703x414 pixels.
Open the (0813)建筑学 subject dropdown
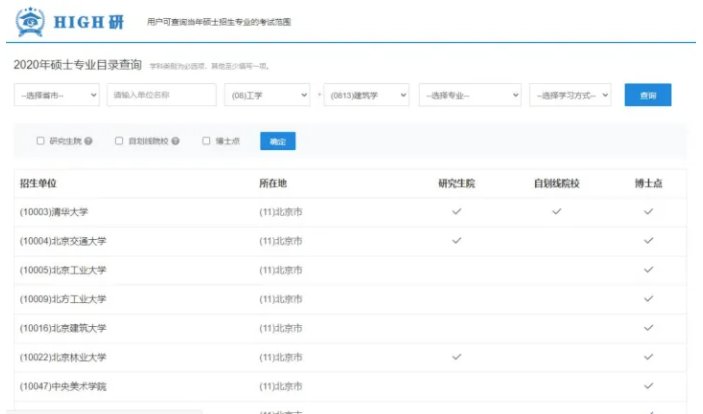click(366, 95)
